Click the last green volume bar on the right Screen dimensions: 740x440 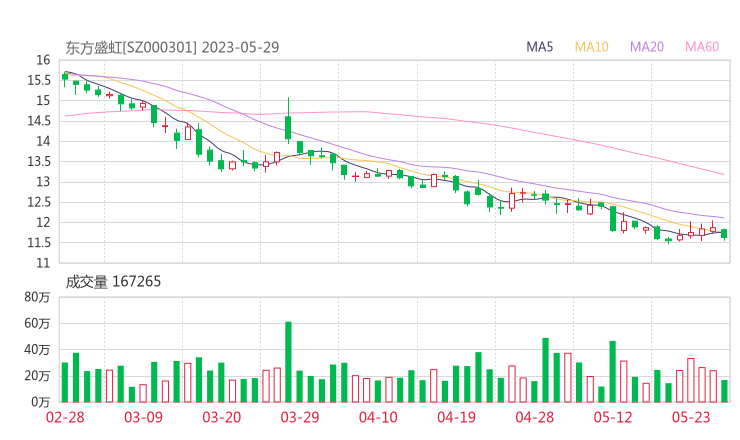click(724, 391)
